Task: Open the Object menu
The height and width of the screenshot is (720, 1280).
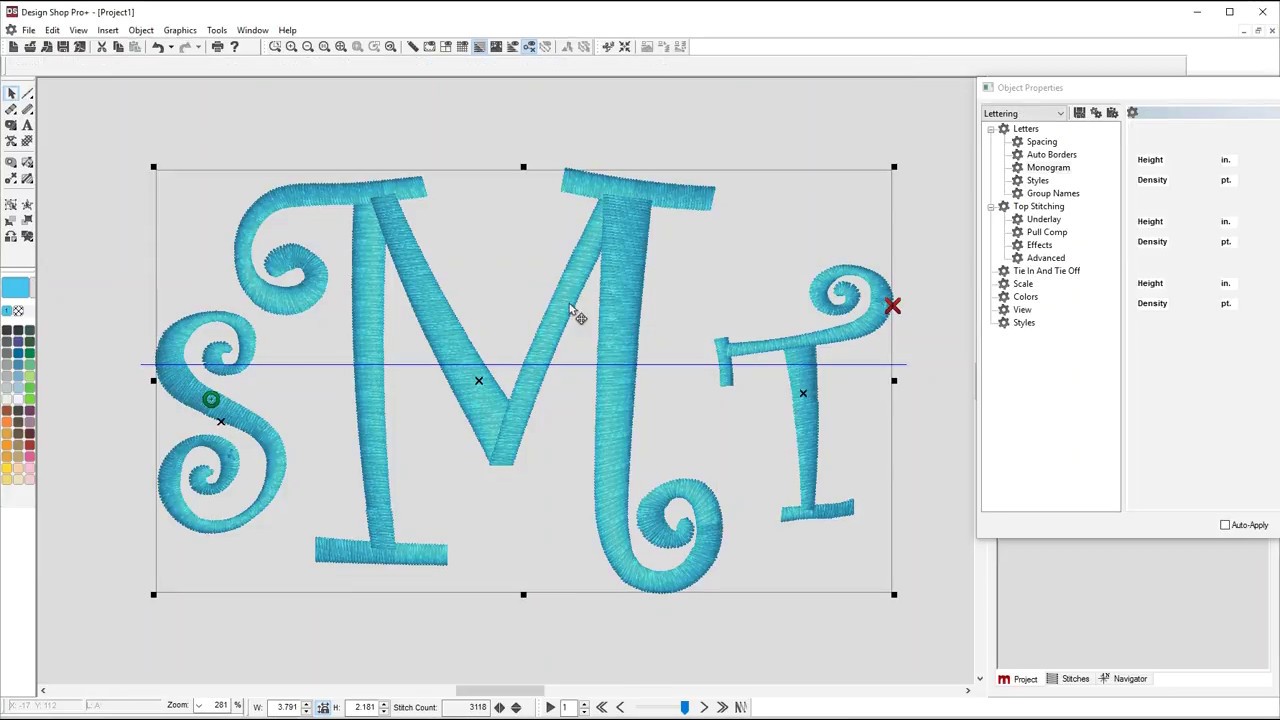Action: point(141,30)
